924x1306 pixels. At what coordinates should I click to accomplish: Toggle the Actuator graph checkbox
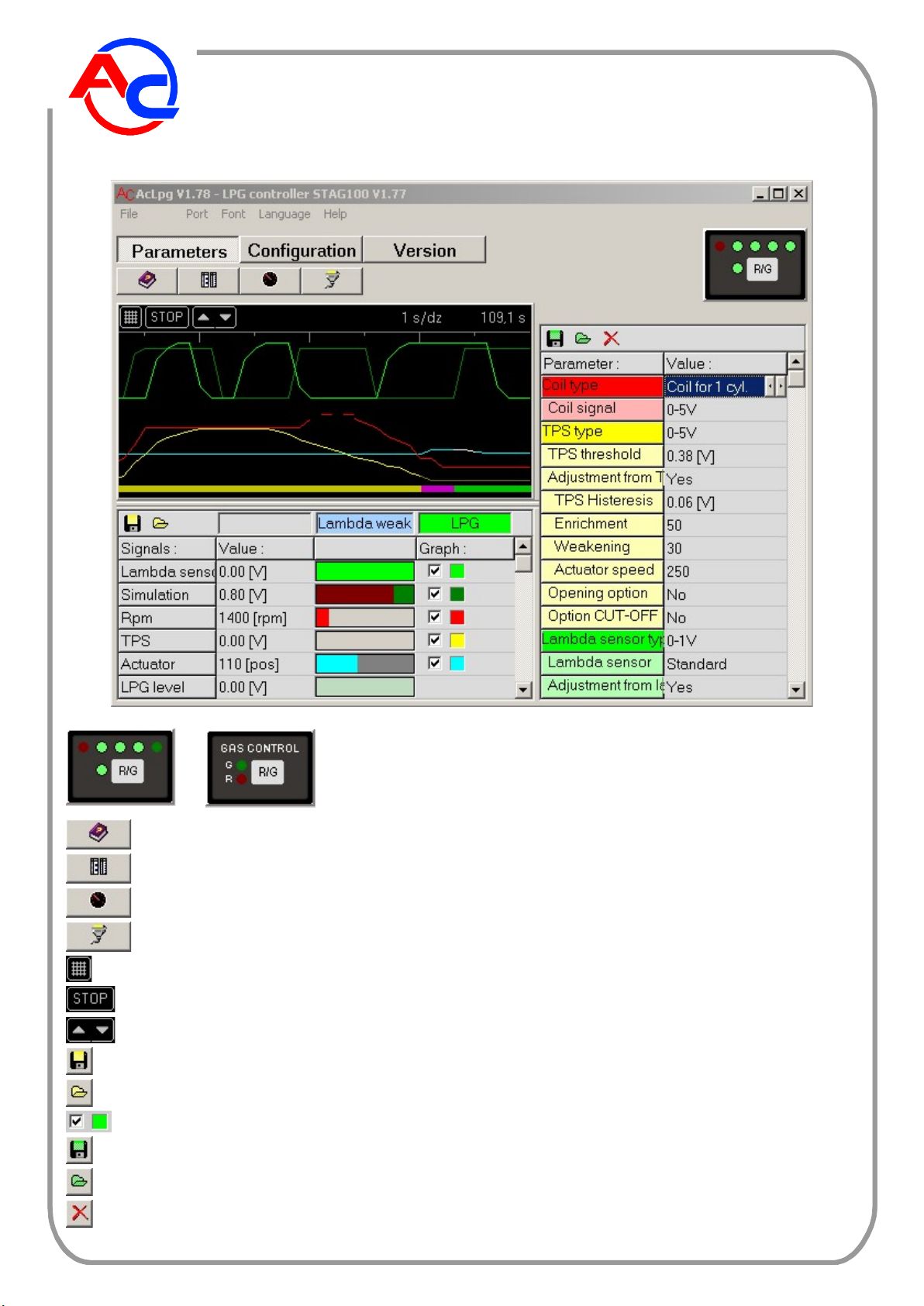tap(435, 663)
